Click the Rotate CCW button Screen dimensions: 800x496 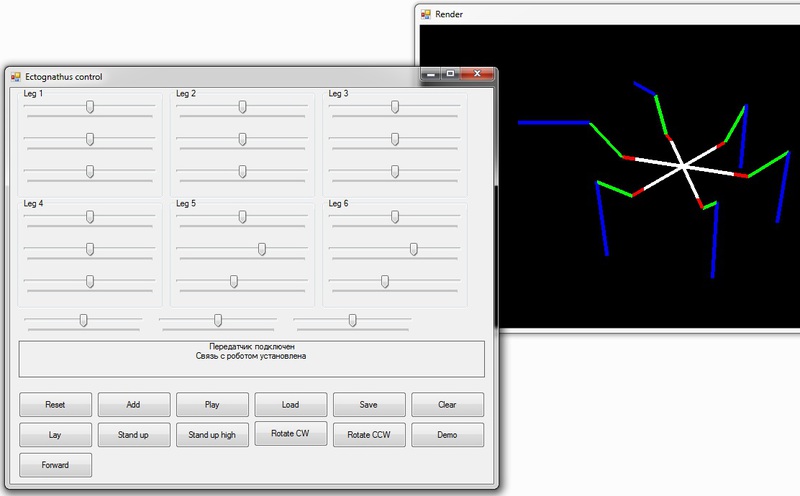coord(369,435)
